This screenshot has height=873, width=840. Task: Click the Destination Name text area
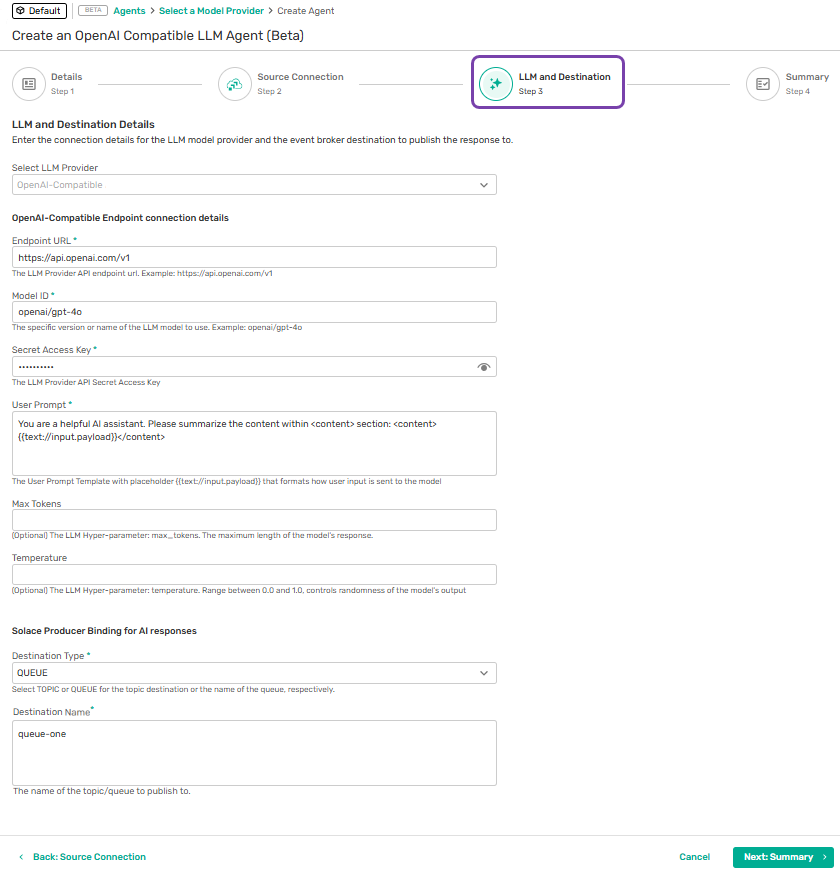click(254, 753)
